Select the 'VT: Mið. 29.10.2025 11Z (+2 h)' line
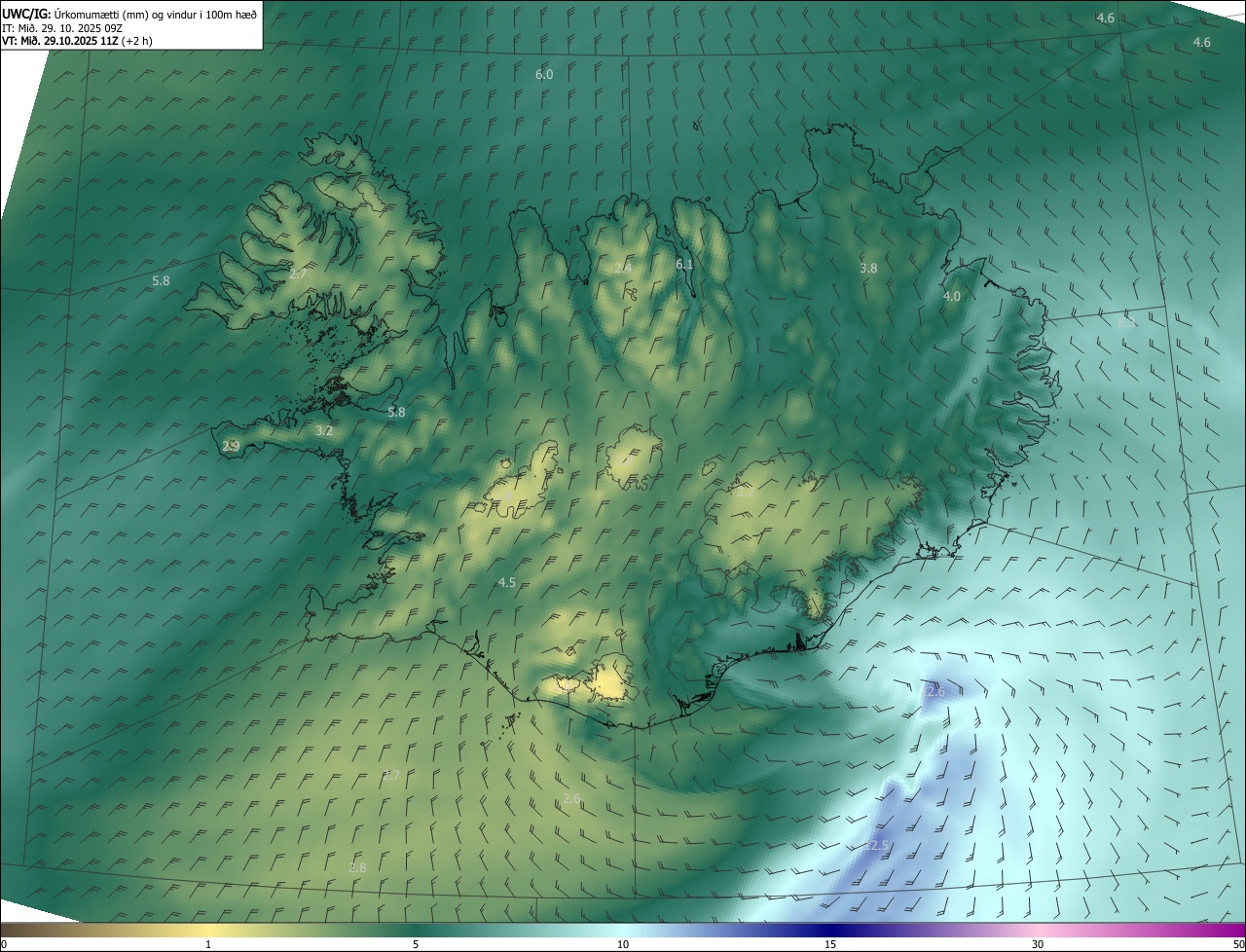Screen dimensions: 1246x952 (x=77, y=41)
